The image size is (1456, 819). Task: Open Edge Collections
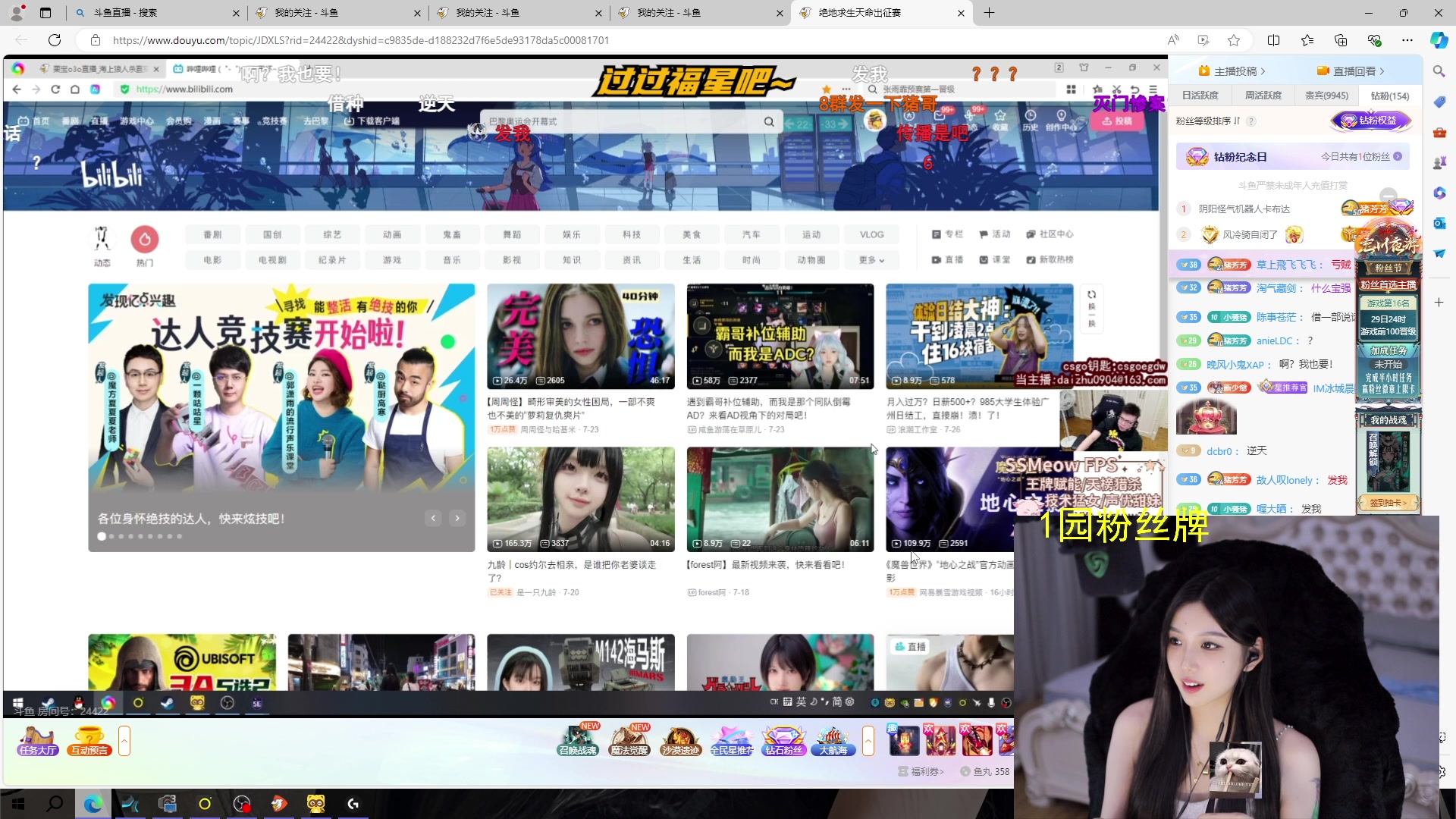point(1341,40)
